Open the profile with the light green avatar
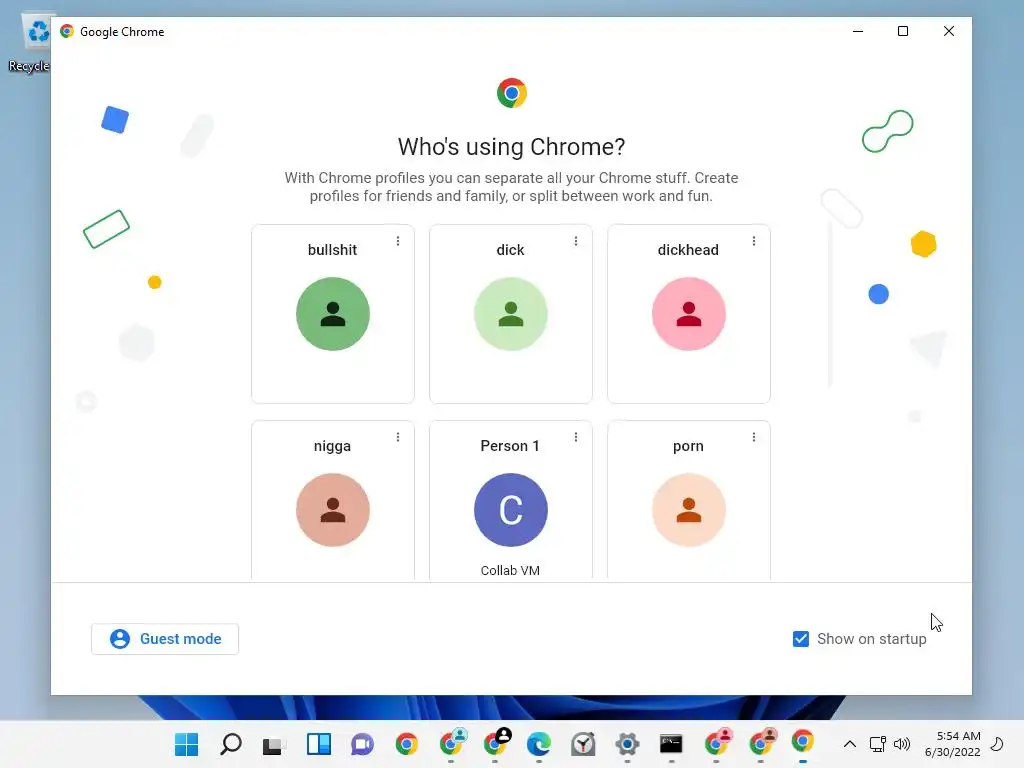Image resolution: width=1024 pixels, height=768 pixels. [510, 314]
